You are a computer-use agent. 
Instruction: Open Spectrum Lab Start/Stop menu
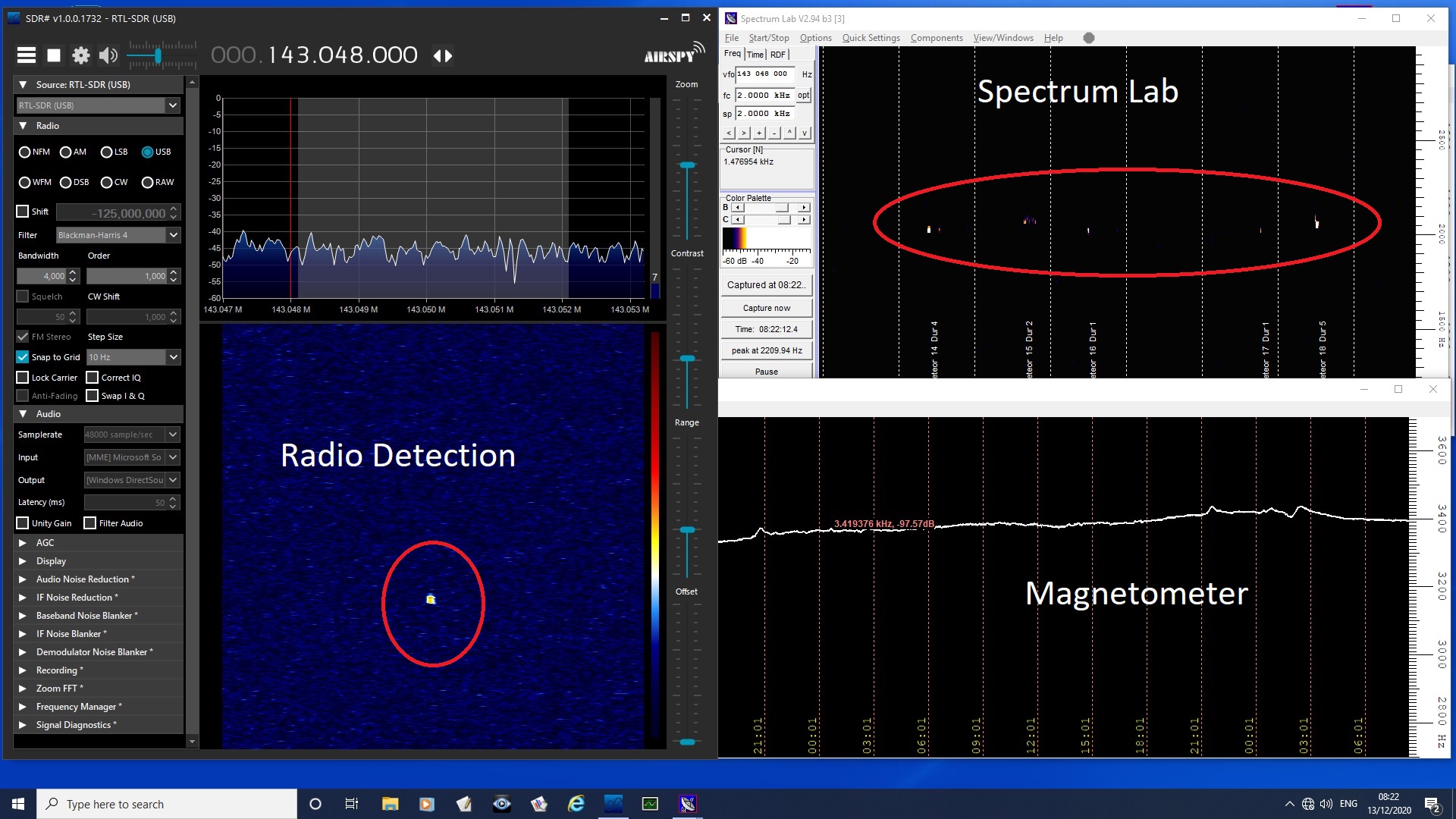point(769,38)
